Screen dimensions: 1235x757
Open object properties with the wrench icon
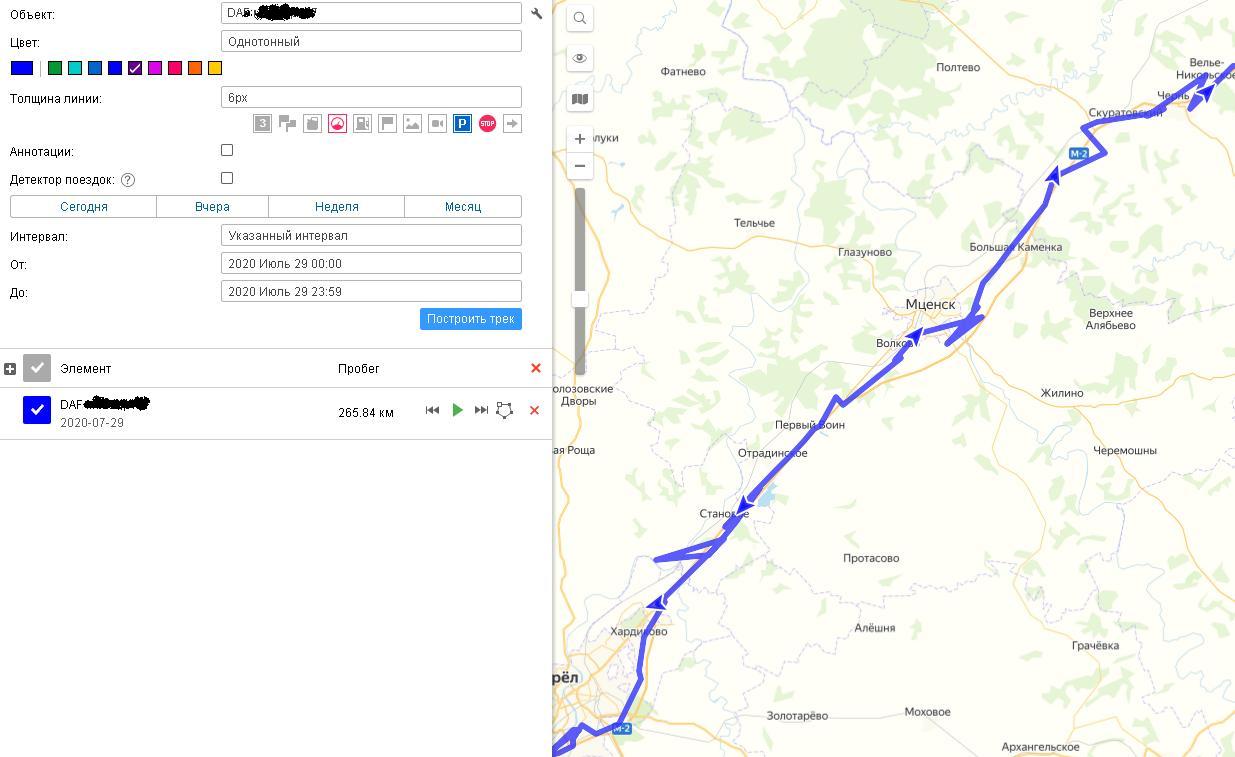click(537, 14)
